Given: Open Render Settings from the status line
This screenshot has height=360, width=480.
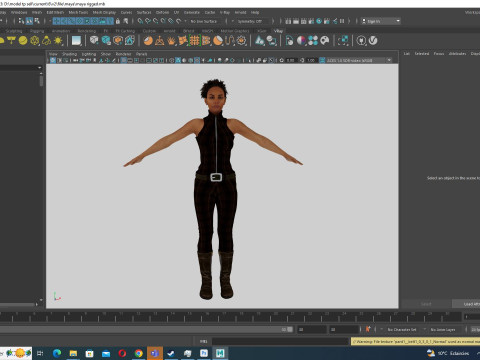Looking at the screenshot, I should coord(311,21).
